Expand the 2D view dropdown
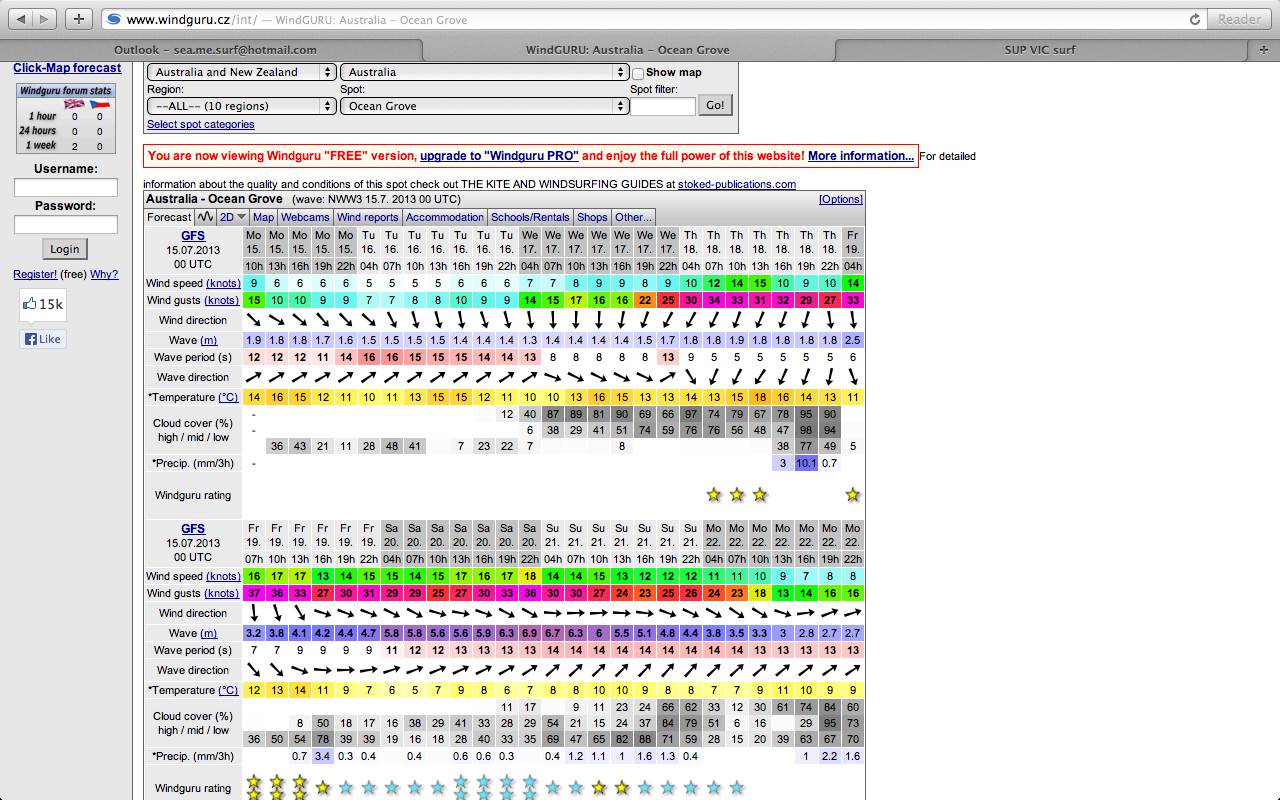 (x=233, y=217)
